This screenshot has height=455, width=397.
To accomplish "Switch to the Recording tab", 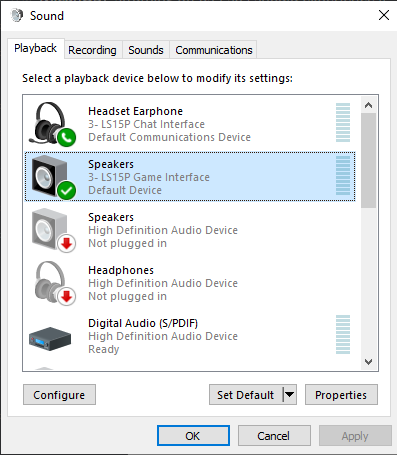I will (92, 50).
